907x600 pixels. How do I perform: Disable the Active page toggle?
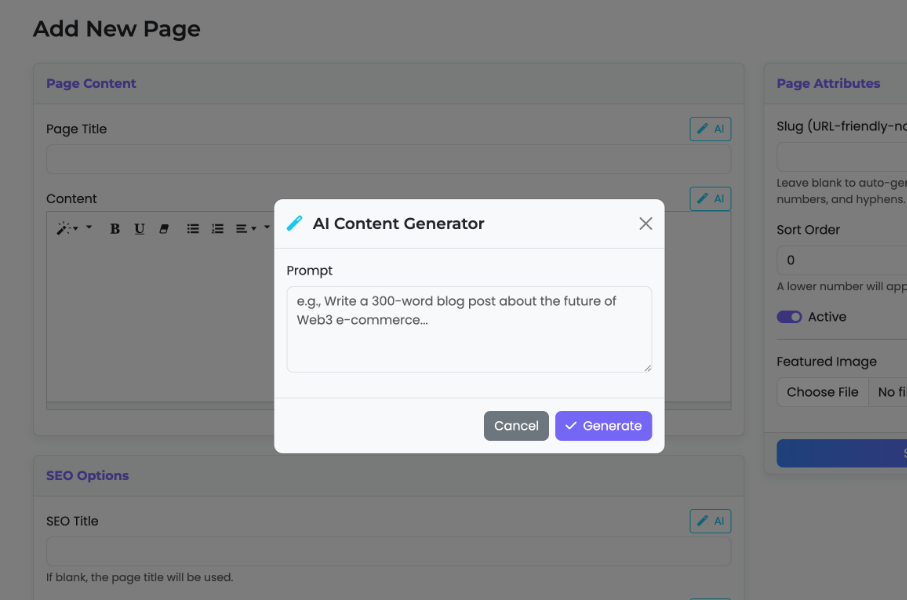(x=787, y=316)
